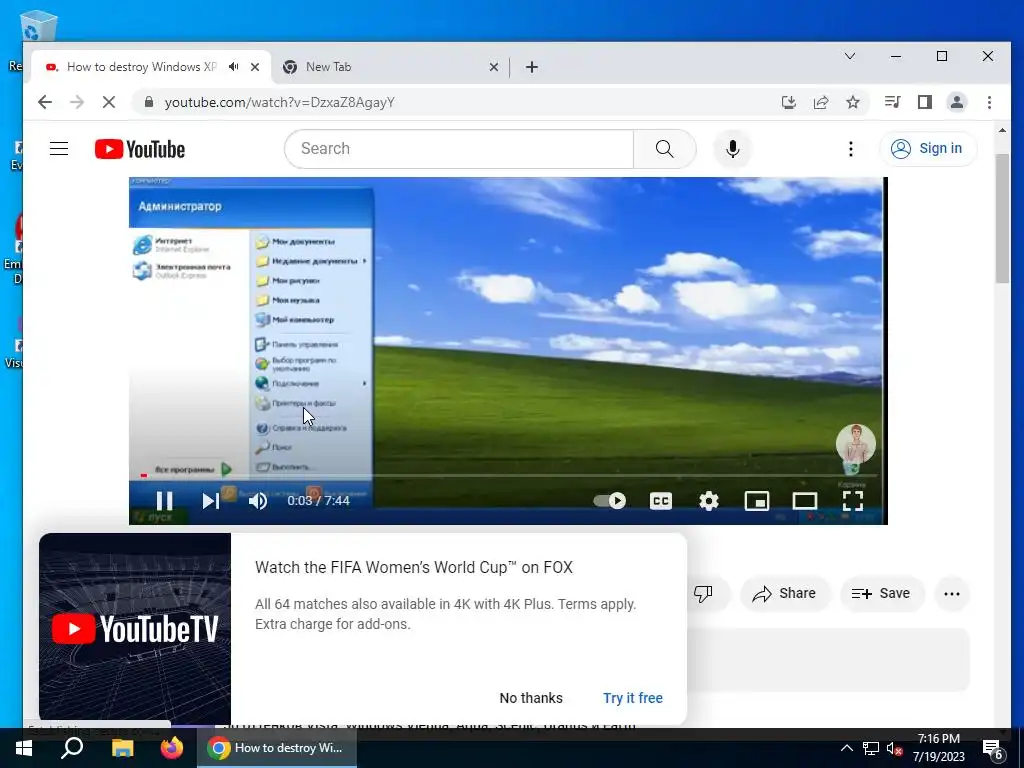
Task: Toggle the Chrome side panel
Action: (x=924, y=102)
